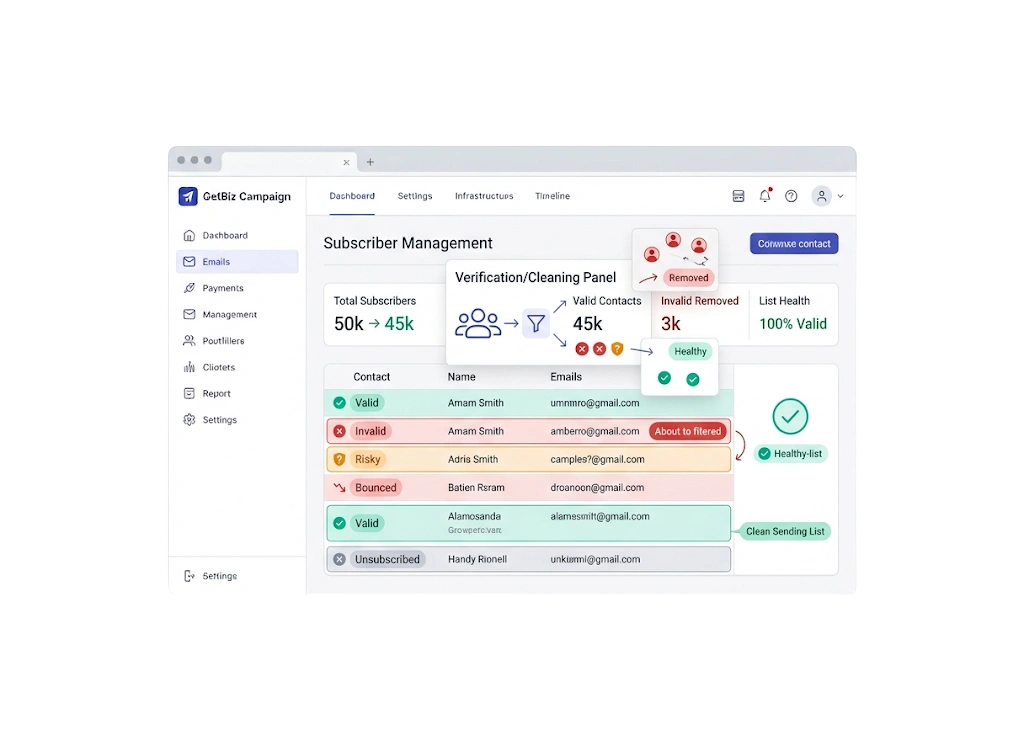Open the Timeline tab
The image size is (1024, 741).
(552, 196)
